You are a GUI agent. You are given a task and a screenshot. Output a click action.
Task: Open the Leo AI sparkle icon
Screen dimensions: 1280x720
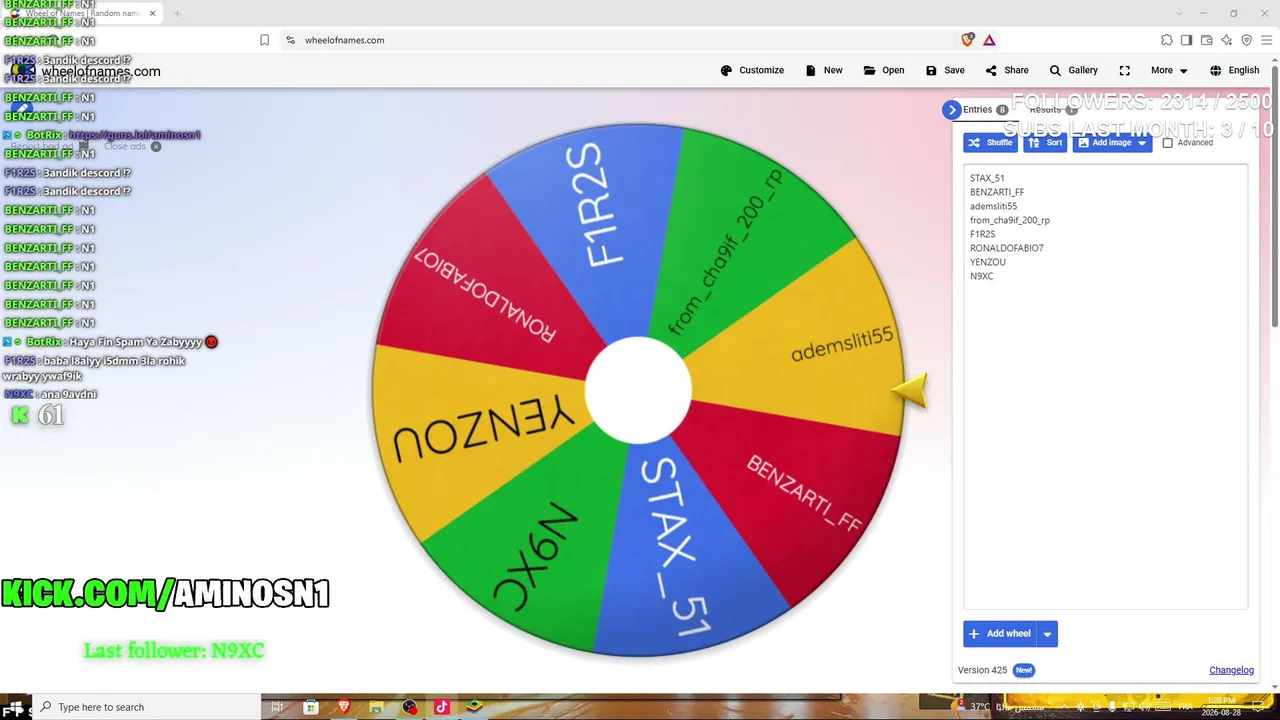[1226, 40]
